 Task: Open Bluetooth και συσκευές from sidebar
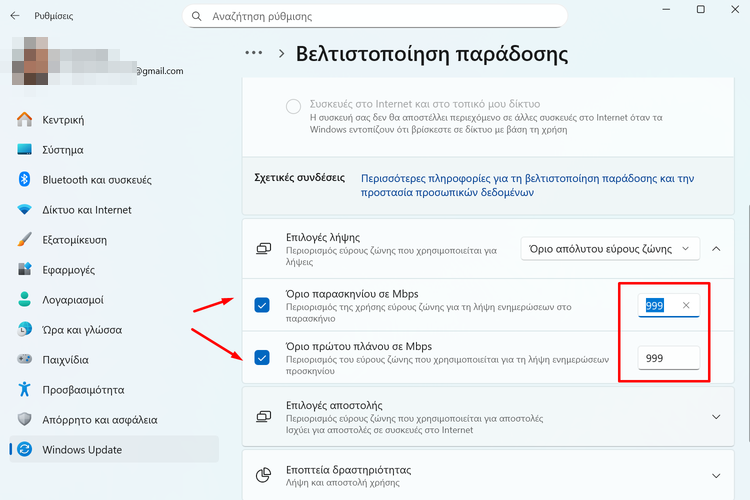click(96, 180)
